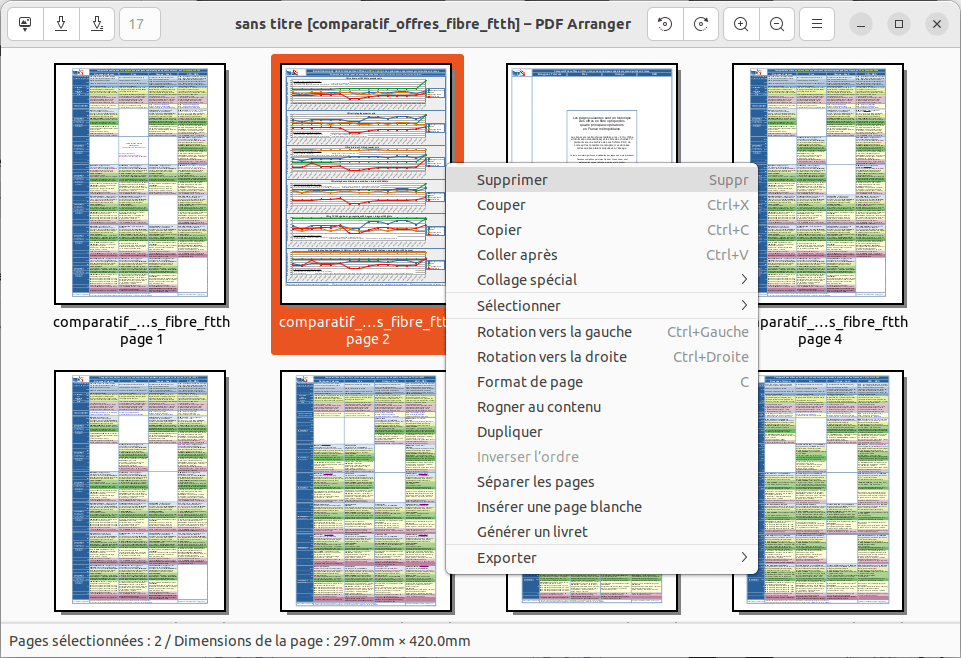Maximize the PDF Arranger window
The image size is (961, 658).
click(x=899, y=24)
